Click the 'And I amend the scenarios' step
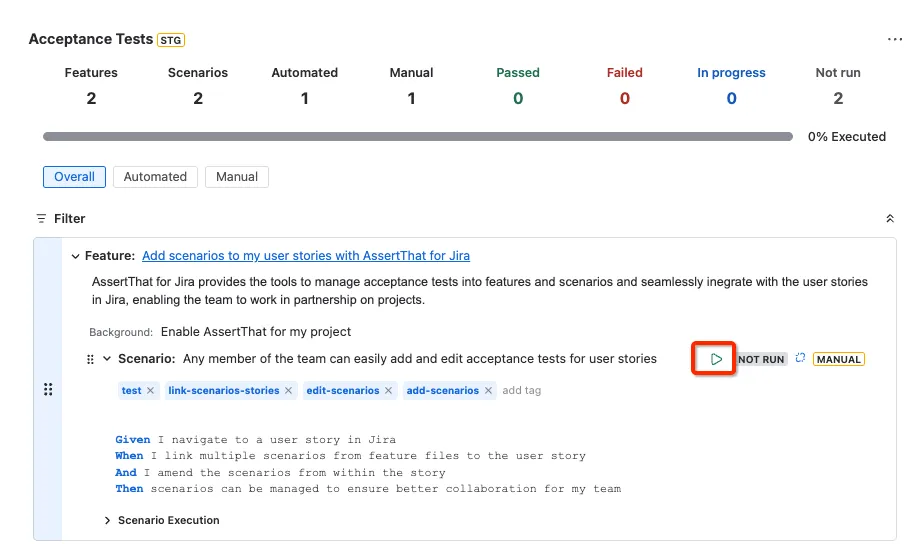 pos(280,472)
